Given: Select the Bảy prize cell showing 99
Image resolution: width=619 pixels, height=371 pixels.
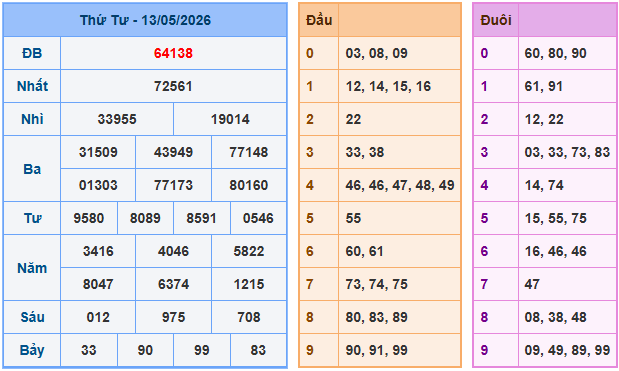Looking at the screenshot, I should pos(201,350).
